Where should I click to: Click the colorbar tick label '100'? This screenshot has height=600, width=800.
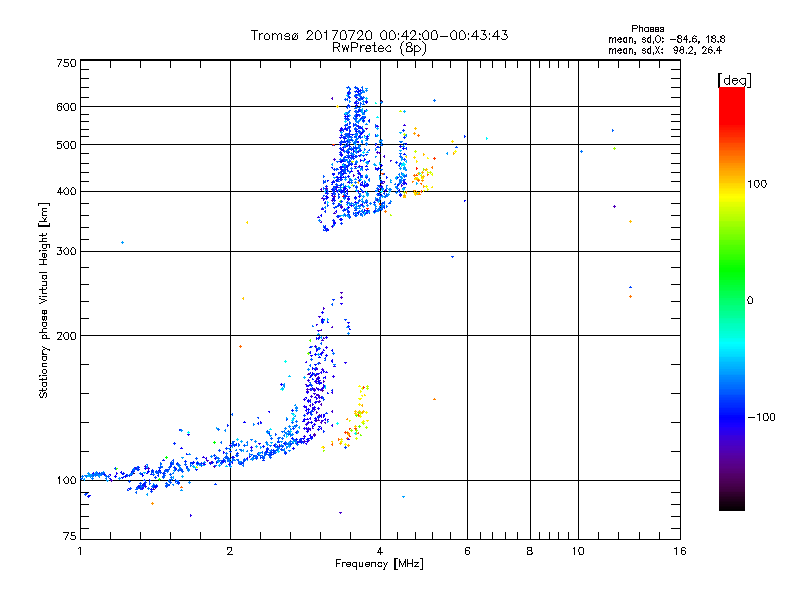point(757,184)
